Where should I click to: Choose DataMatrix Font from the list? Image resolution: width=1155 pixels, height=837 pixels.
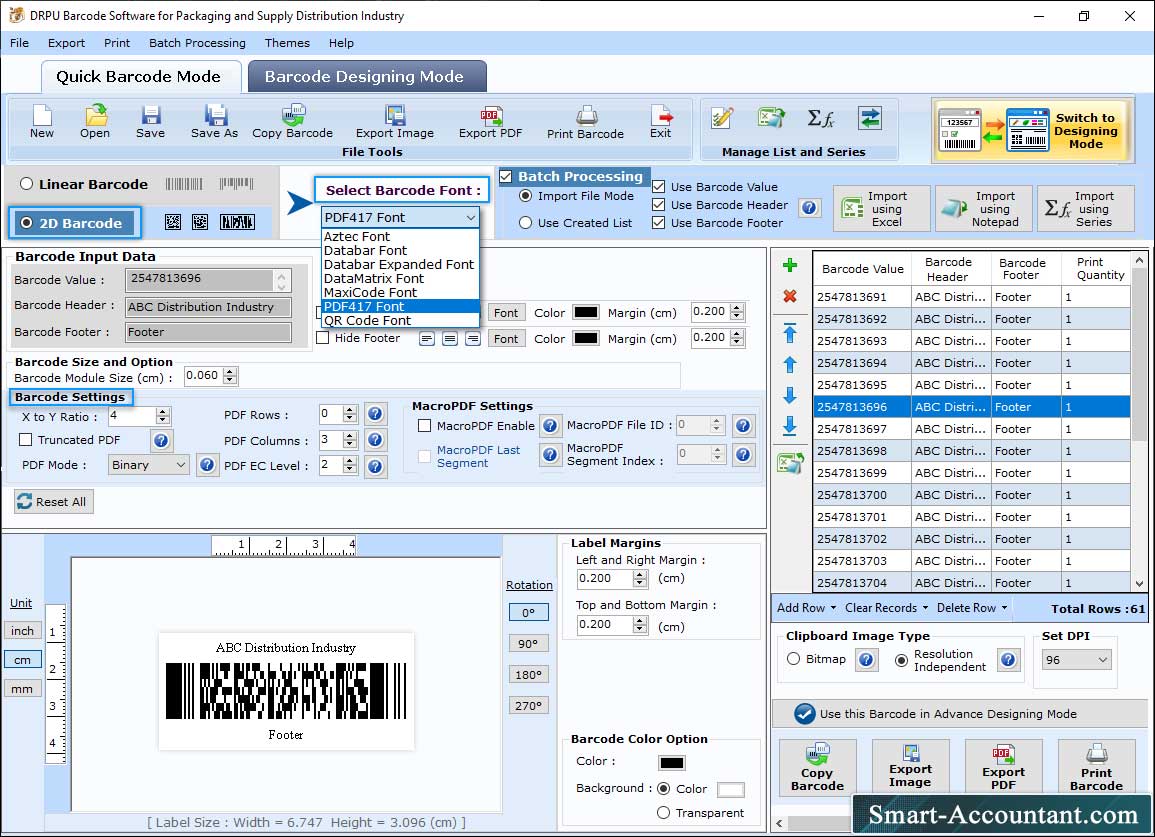tap(401, 279)
